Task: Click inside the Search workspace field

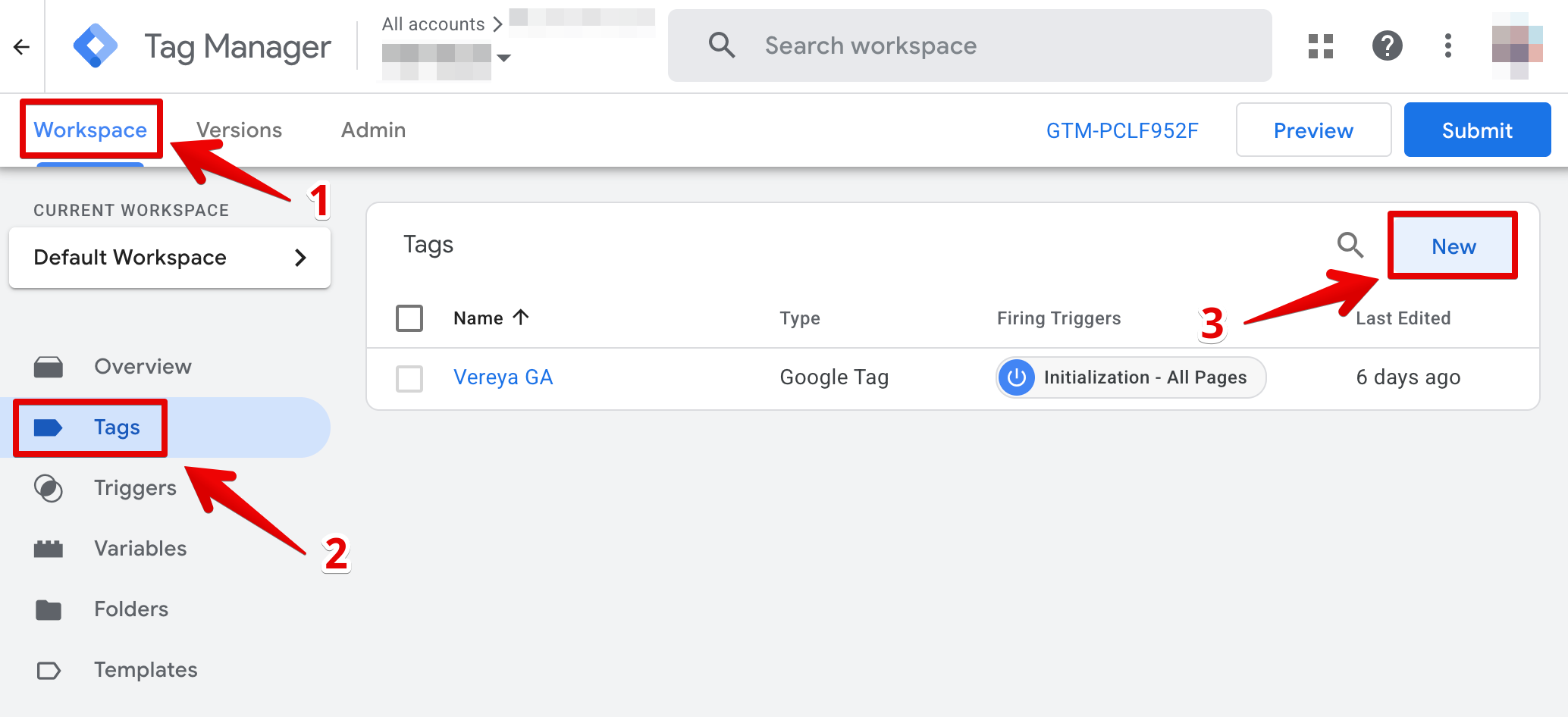Action: tap(969, 45)
